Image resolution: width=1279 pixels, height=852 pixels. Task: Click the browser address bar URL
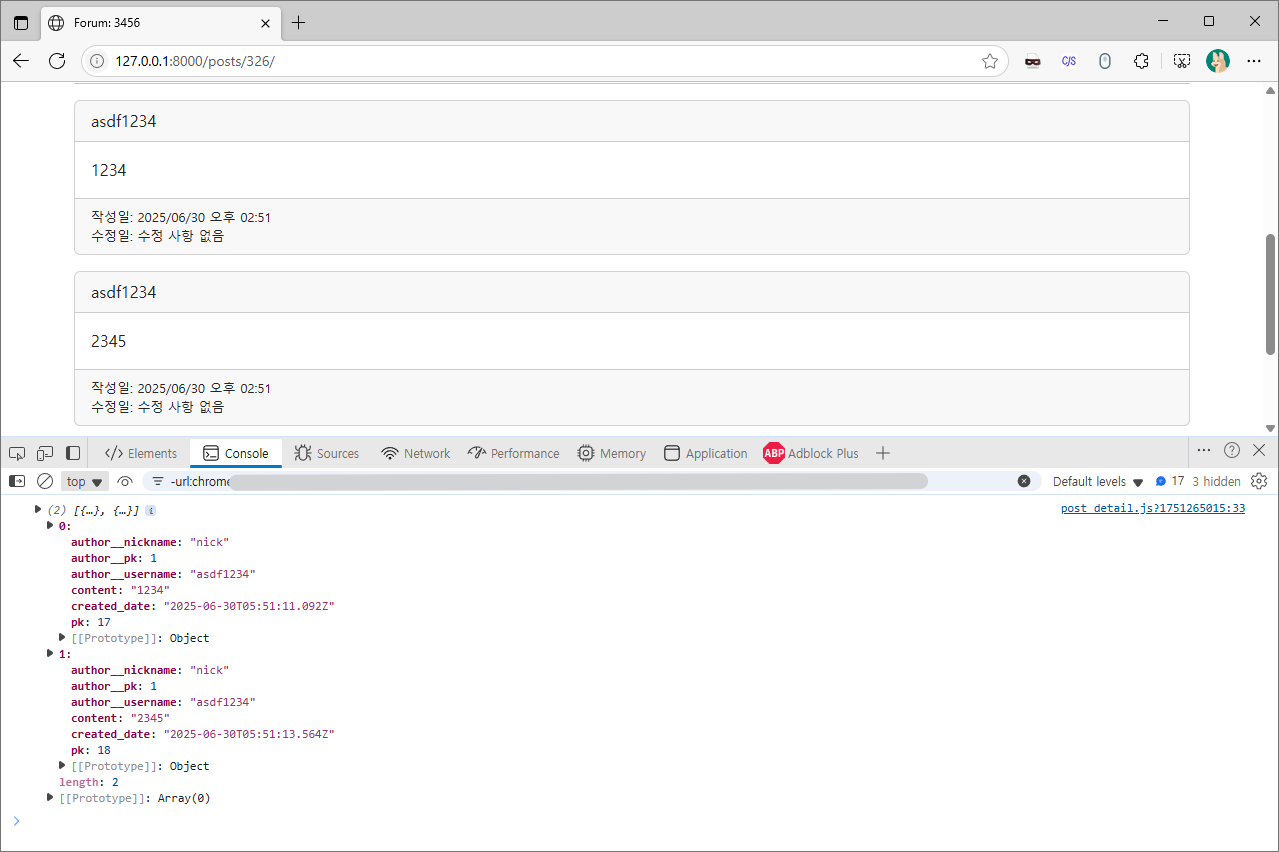tap(195, 61)
